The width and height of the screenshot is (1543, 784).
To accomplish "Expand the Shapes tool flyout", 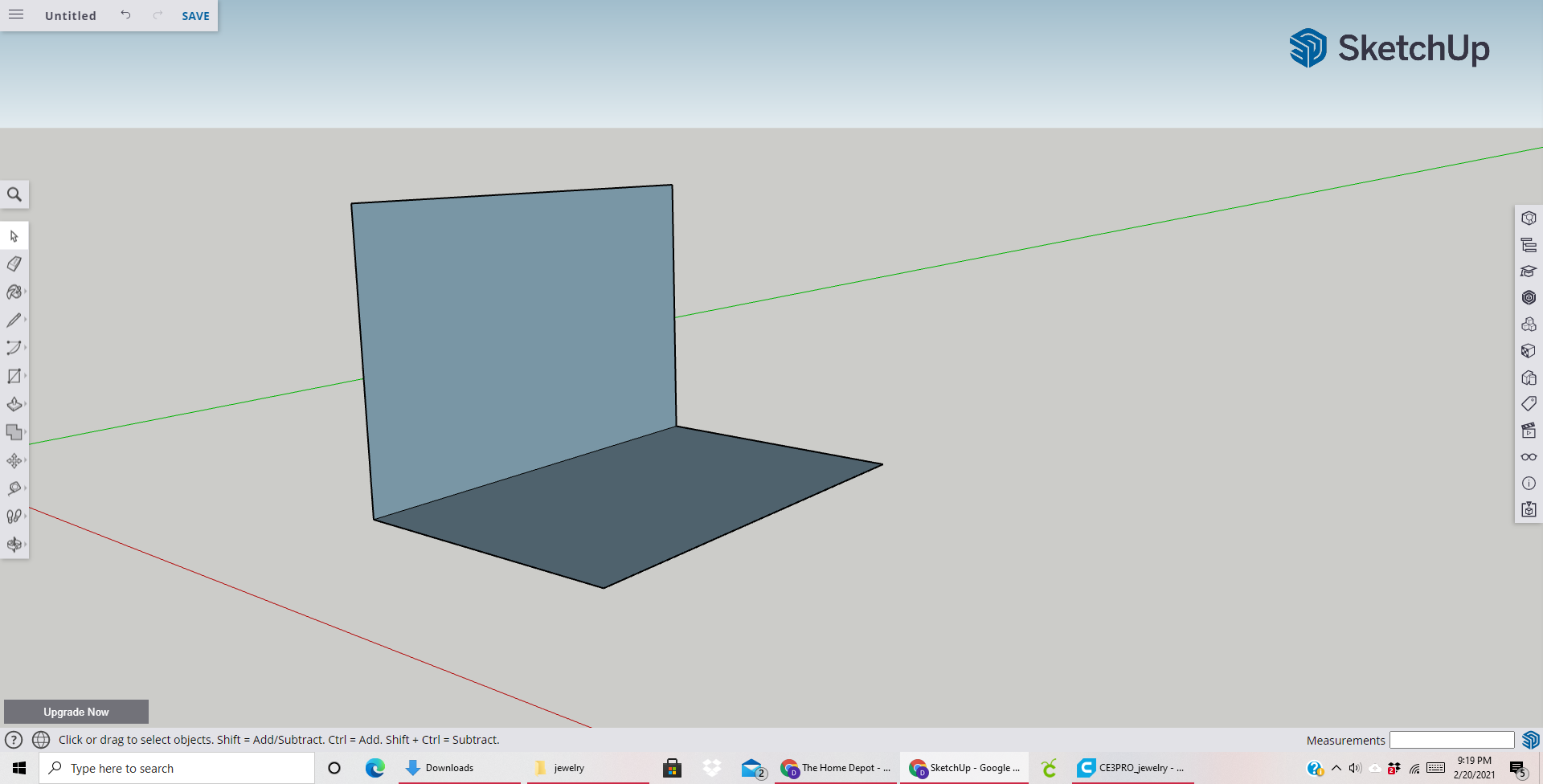I will tap(23, 375).
